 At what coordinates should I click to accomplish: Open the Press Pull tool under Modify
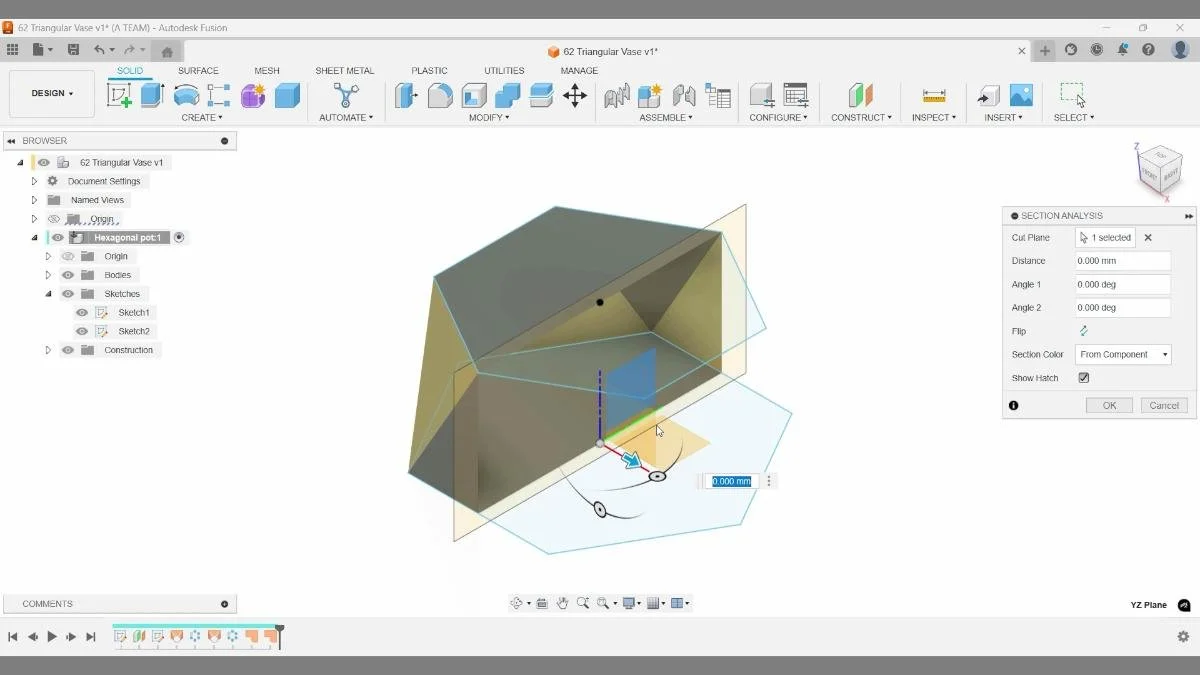click(x=406, y=95)
